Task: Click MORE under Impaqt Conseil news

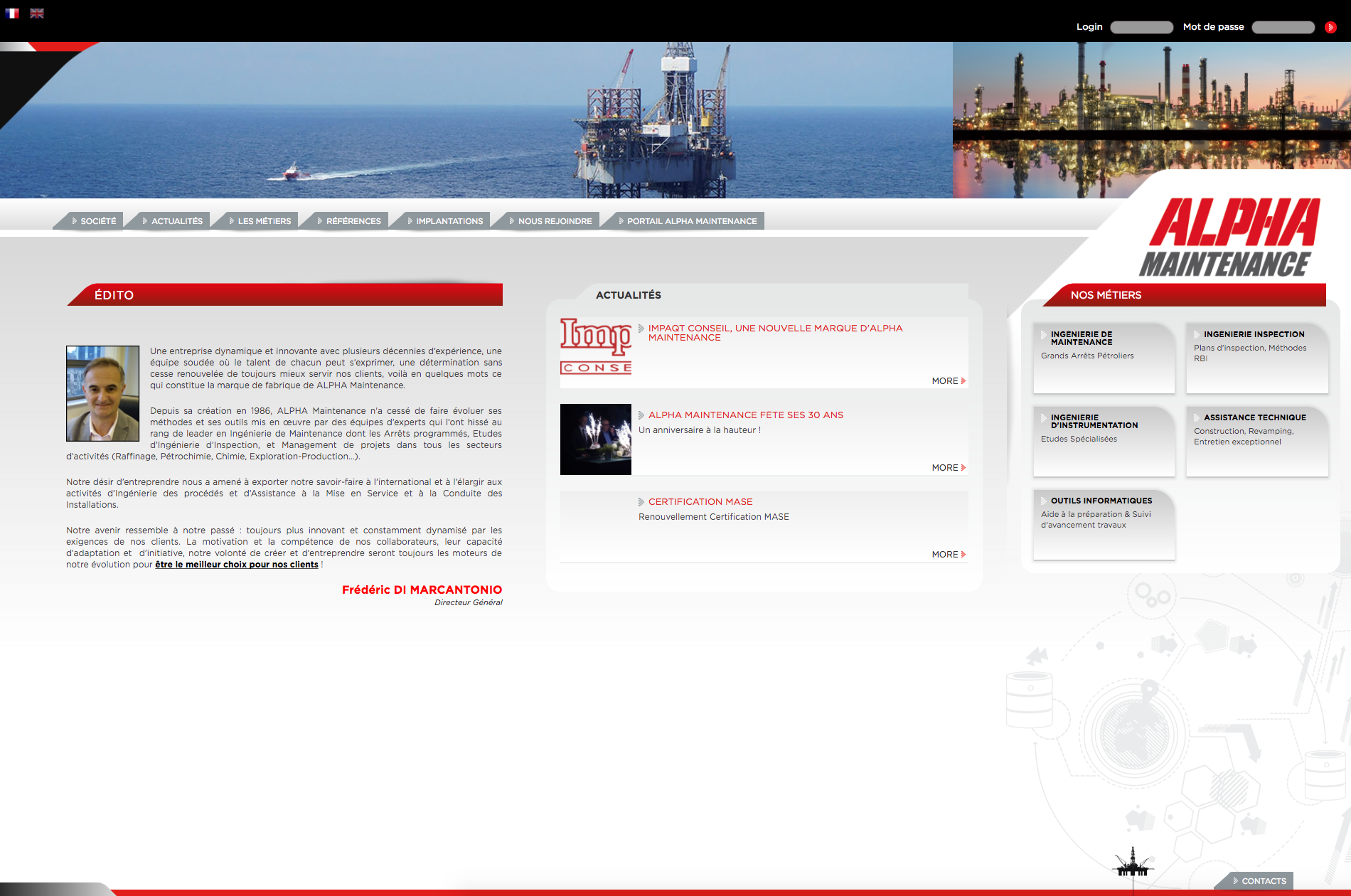Action: point(949,381)
